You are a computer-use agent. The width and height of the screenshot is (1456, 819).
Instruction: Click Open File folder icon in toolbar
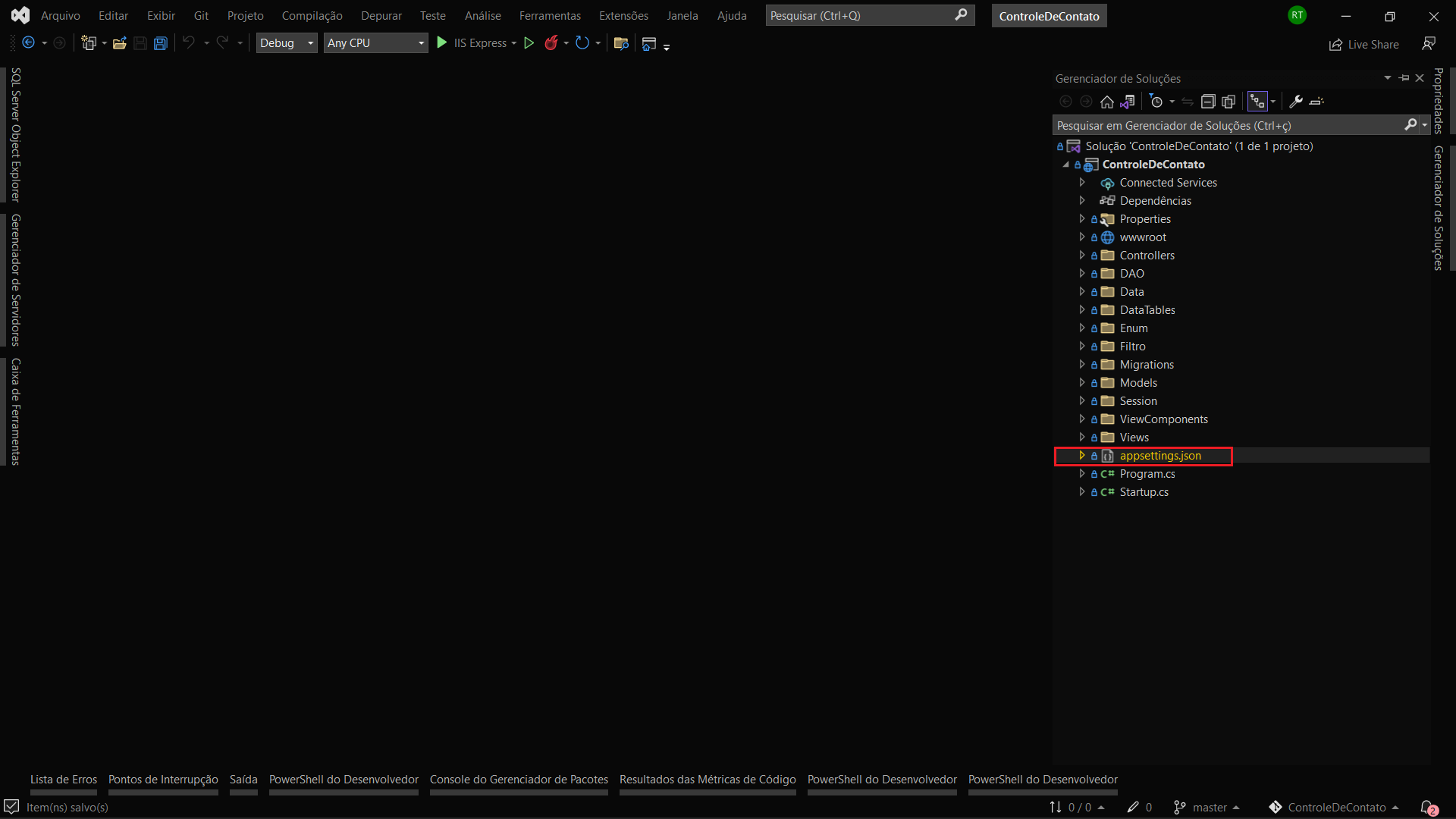(x=119, y=43)
